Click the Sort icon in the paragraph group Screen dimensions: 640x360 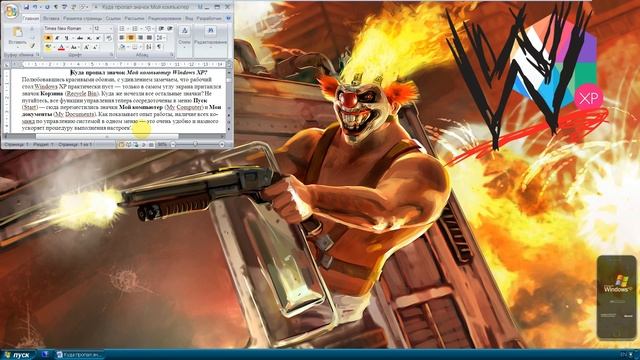pos(149,47)
